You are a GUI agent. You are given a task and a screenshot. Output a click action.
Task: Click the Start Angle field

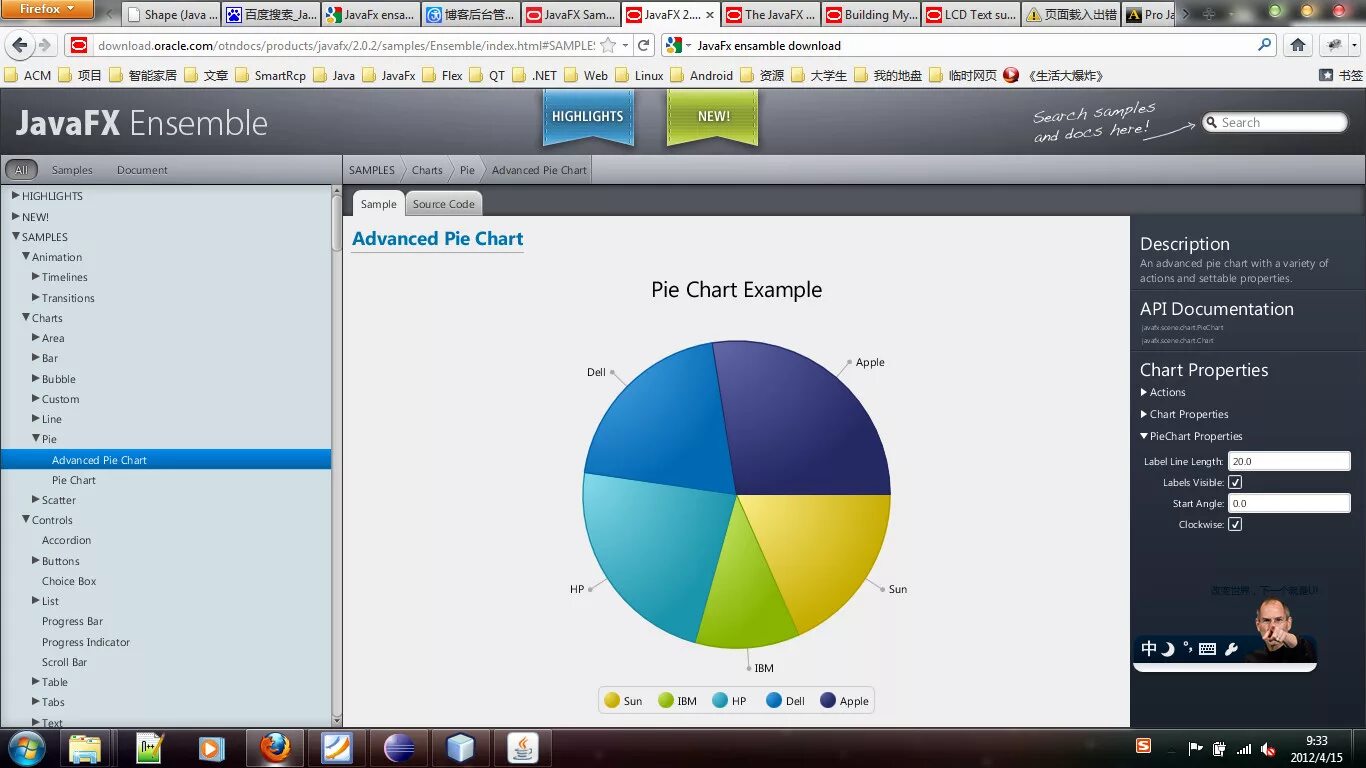pos(1289,503)
